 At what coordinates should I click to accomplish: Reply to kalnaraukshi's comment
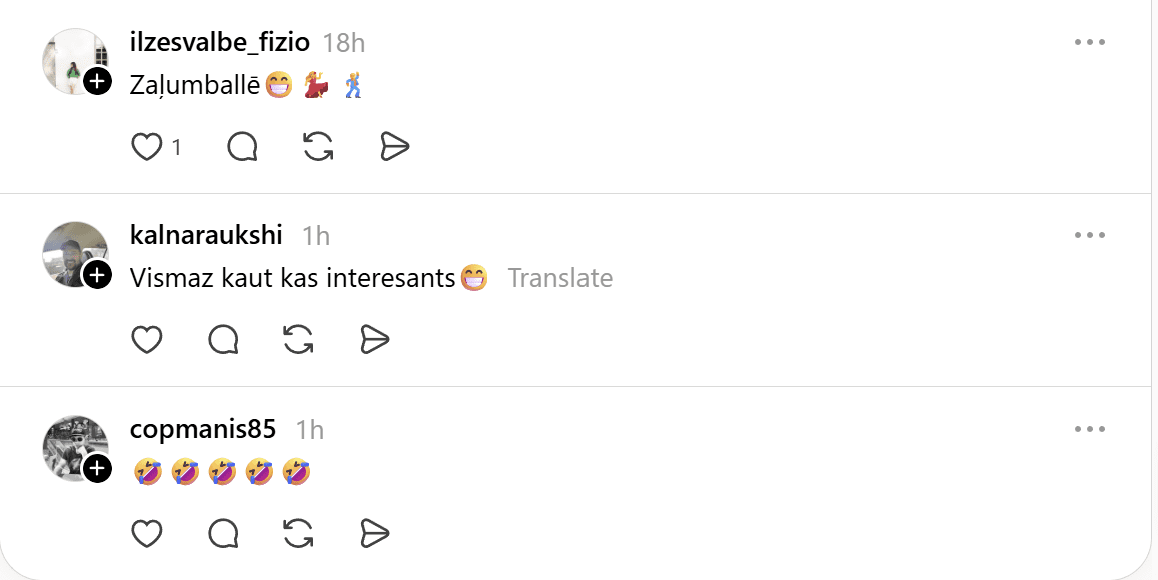click(223, 340)
